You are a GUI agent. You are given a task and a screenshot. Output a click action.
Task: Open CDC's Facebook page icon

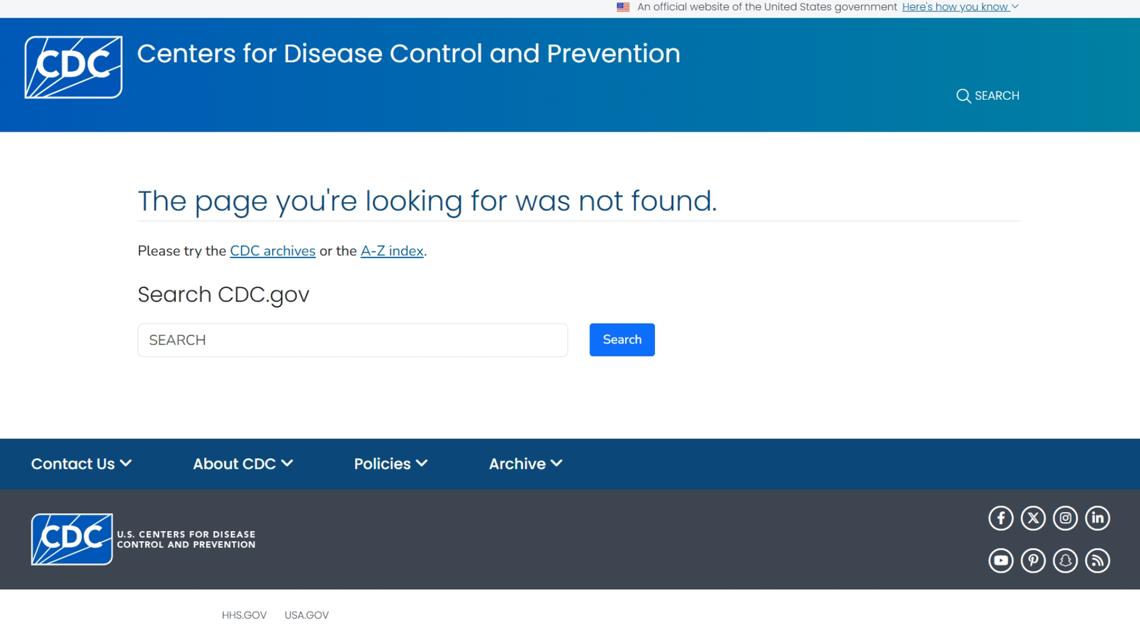click(x=1000, y=518)
